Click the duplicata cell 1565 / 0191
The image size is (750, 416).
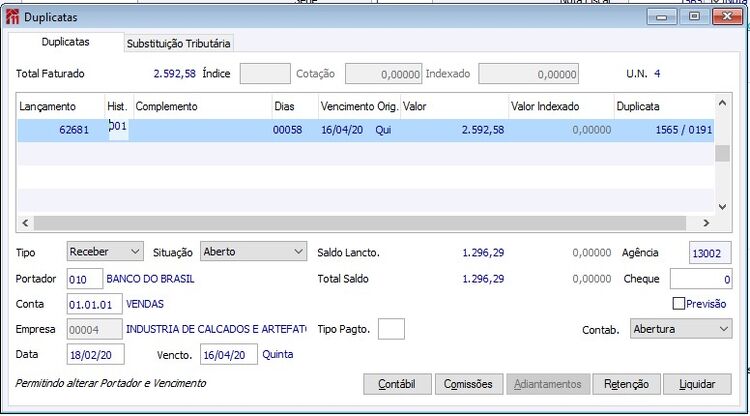coord(684,130)
